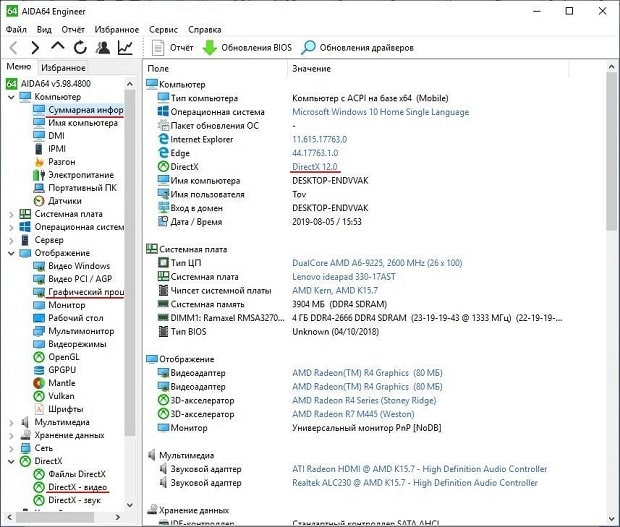Open the AMD Radeon R7 M445 (Weston) link
The image size is (620, 527).
(x=353, y=414)
